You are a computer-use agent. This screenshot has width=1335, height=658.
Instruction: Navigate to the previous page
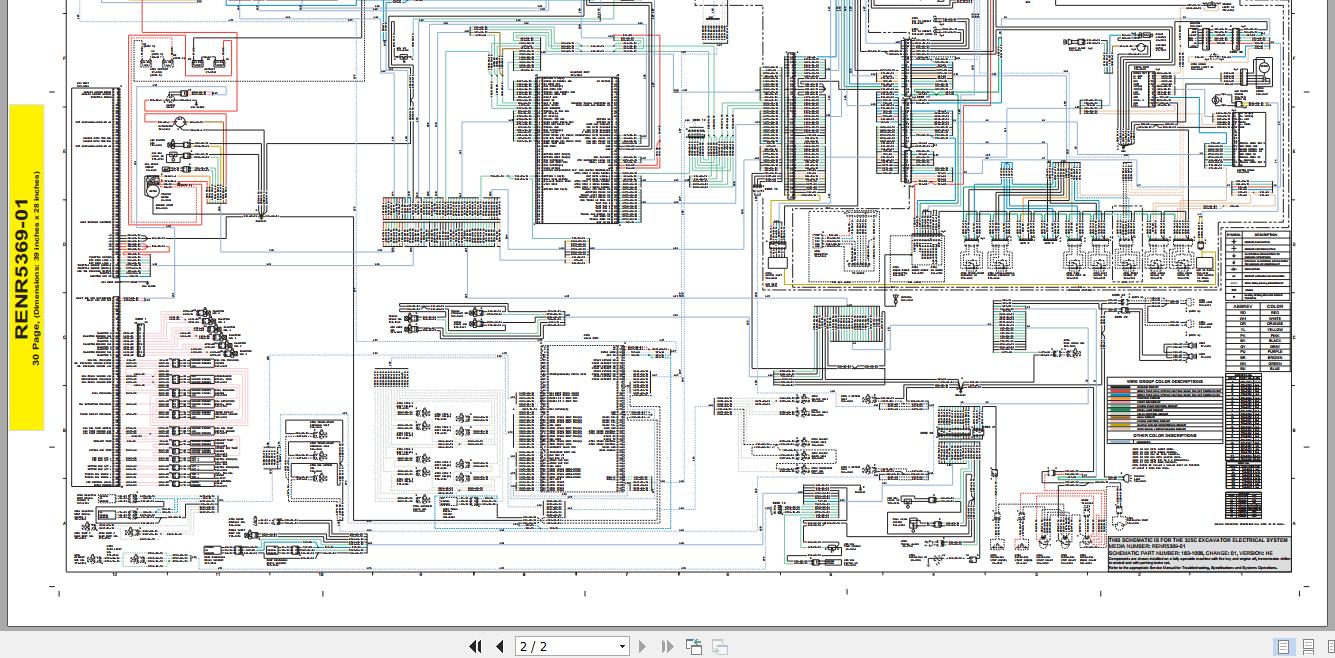pos(499,646)
